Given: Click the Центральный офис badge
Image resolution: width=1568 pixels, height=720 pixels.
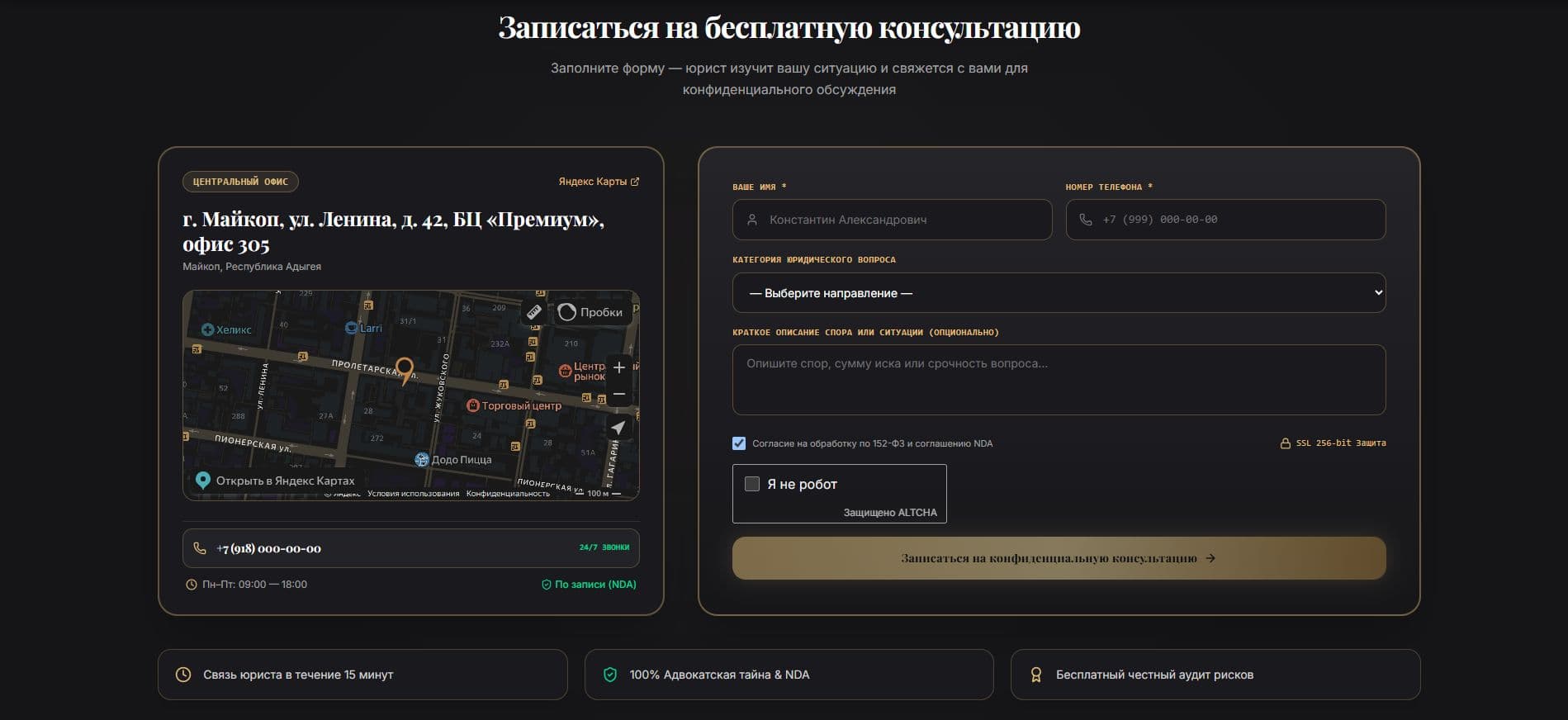Looking at the screenshot, I should [x=240, y=182].
